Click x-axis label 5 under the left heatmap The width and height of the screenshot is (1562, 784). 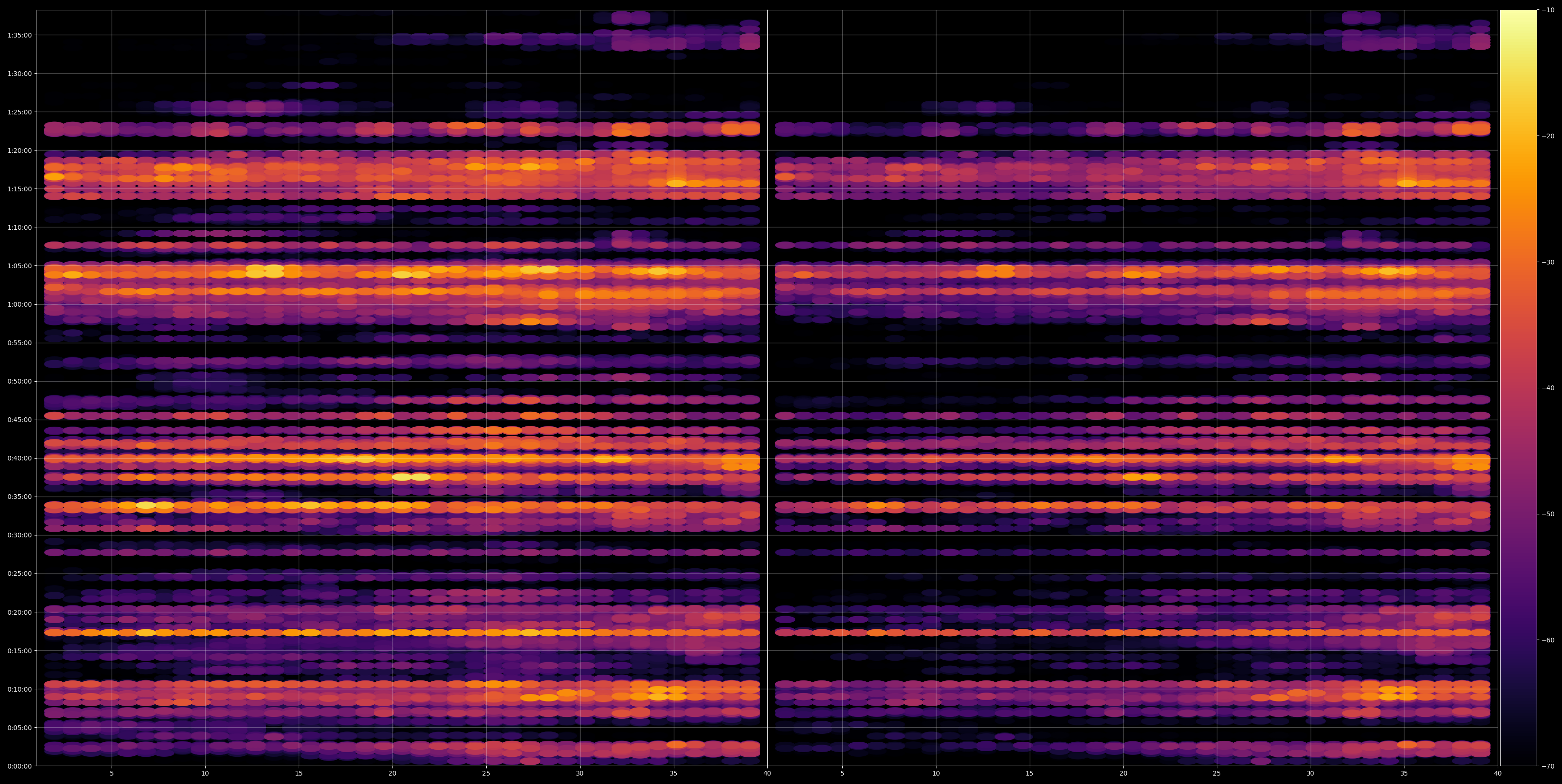click(x=112, y=774)
